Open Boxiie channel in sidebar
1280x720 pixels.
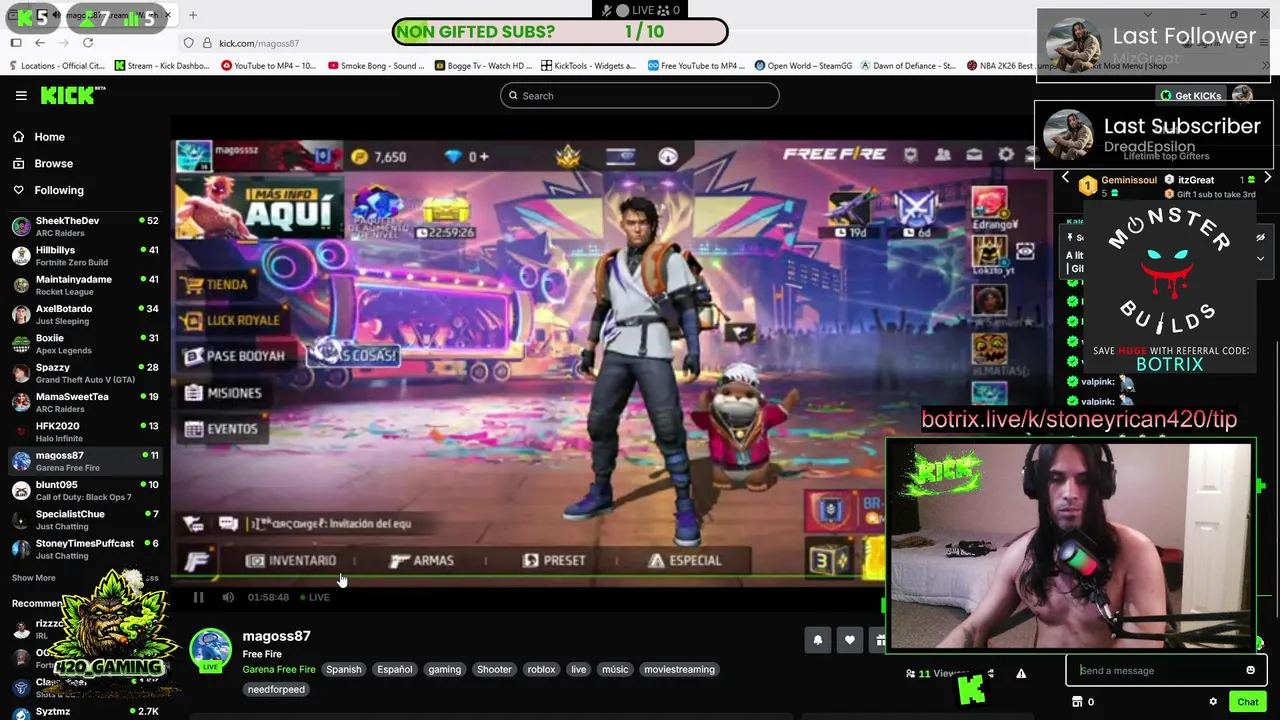tap(85, 344)
